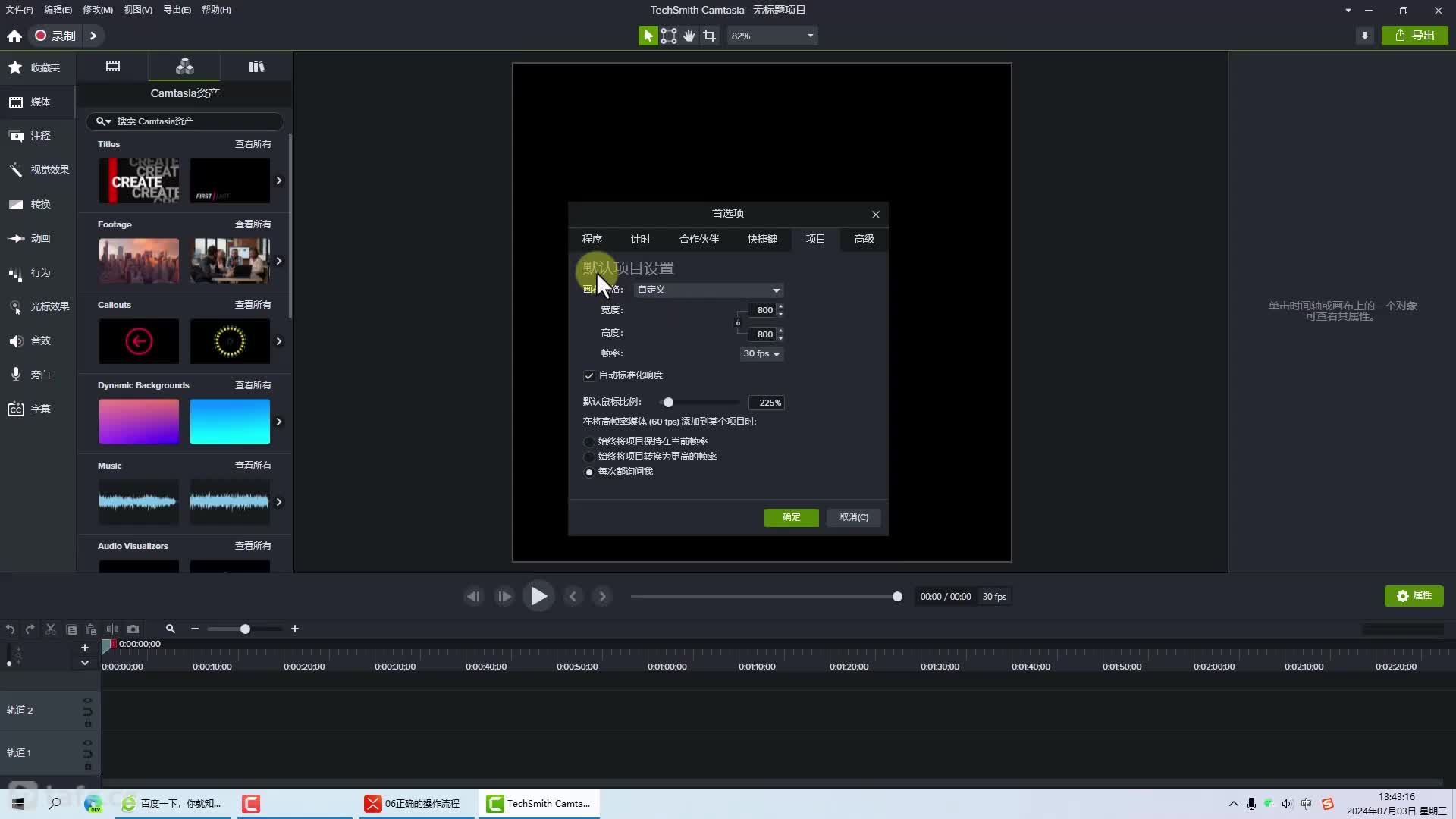Click the cut scissors icon above timeline
Image resolution: width=1456 pixels, height=819 pixels.
51,629
